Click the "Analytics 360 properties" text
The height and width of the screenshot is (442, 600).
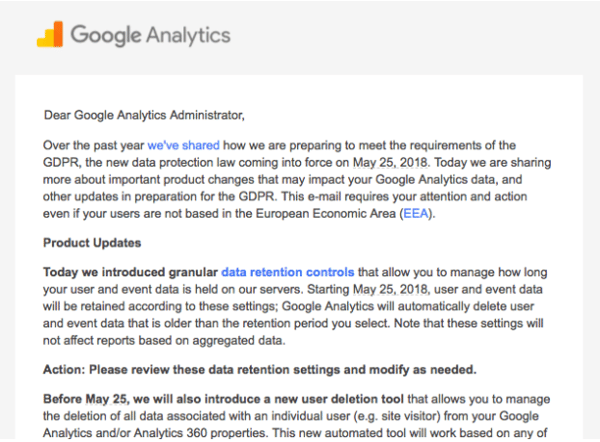point(199,433)
